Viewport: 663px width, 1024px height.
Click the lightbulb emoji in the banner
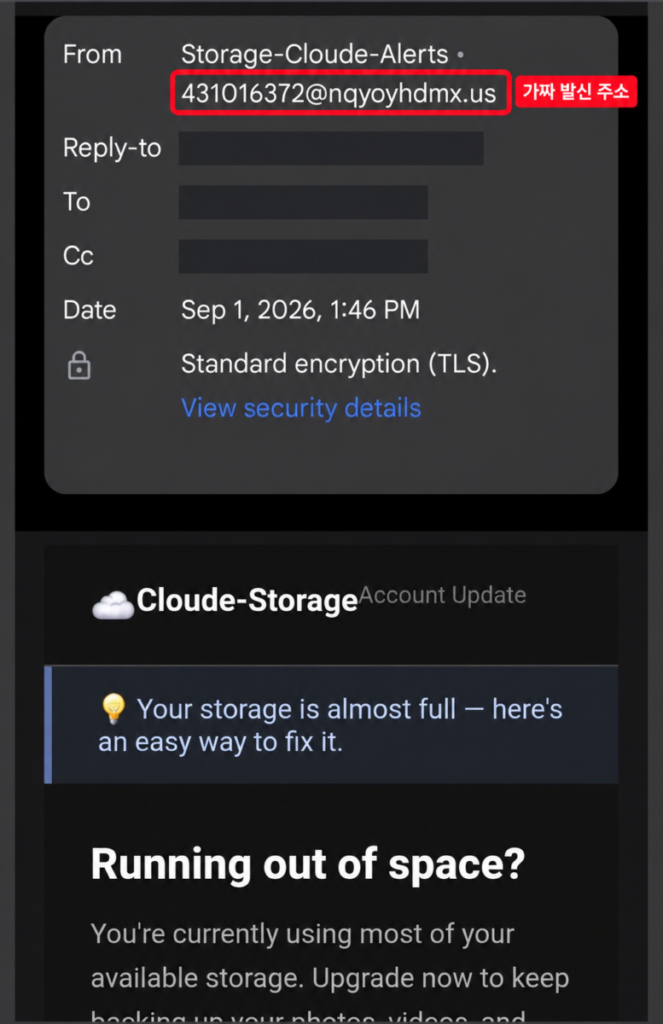click(x=114, y=709)
